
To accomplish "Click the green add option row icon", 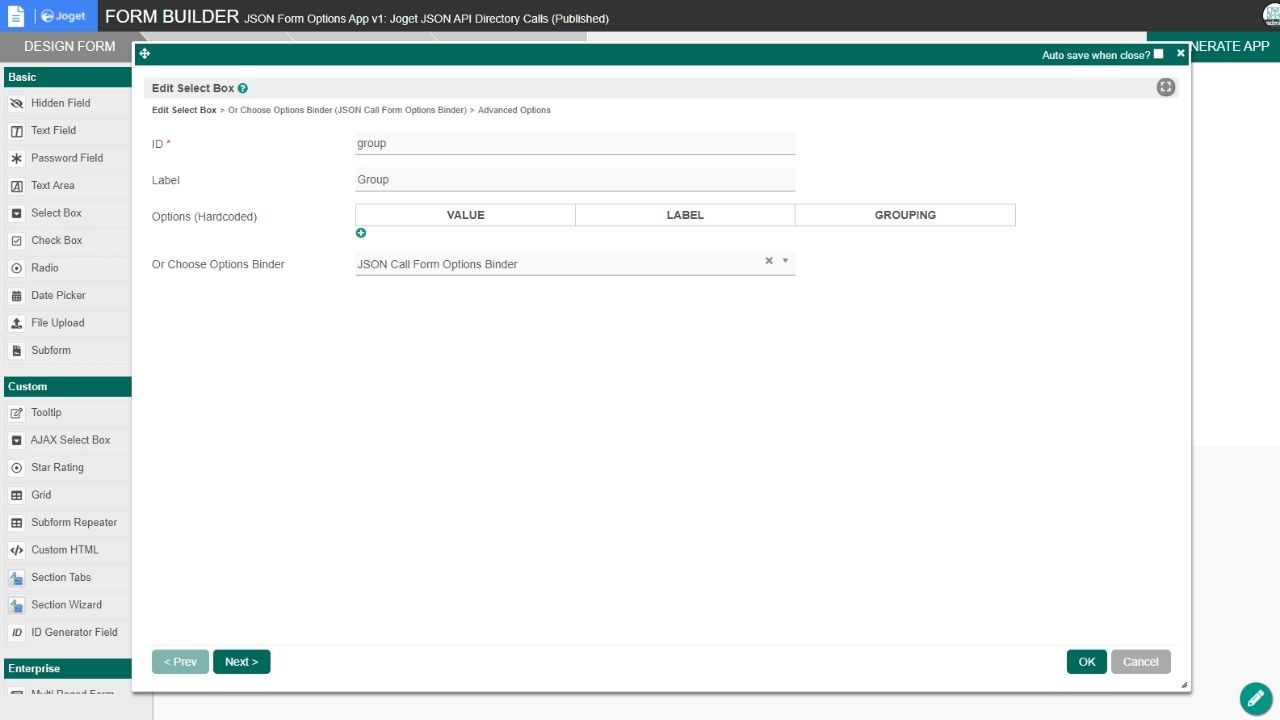I will point(361,233).
